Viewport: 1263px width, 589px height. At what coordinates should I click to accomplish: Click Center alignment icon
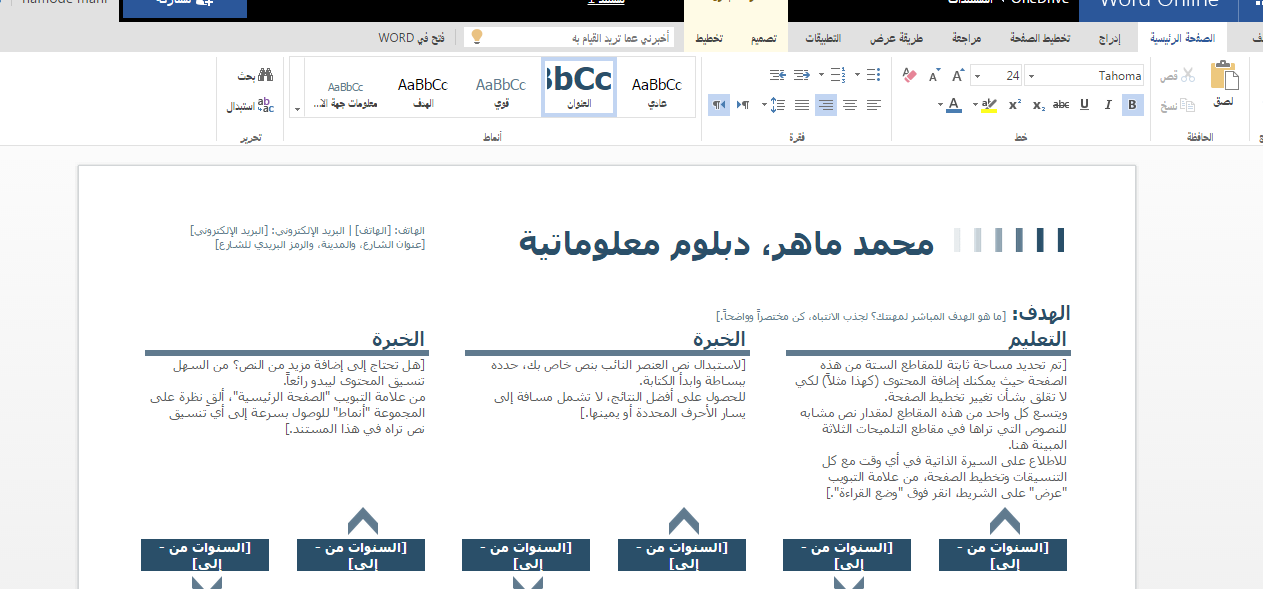coord(849,105)
